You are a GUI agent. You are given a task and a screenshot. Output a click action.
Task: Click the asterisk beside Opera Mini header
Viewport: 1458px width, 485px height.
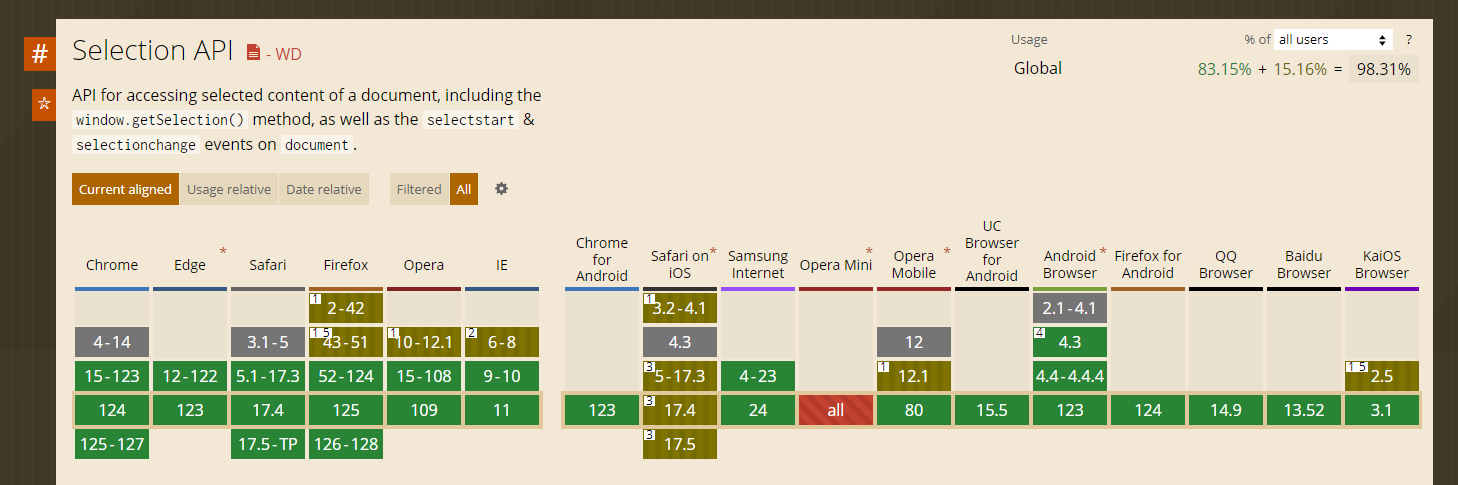(x=869, y=252)
